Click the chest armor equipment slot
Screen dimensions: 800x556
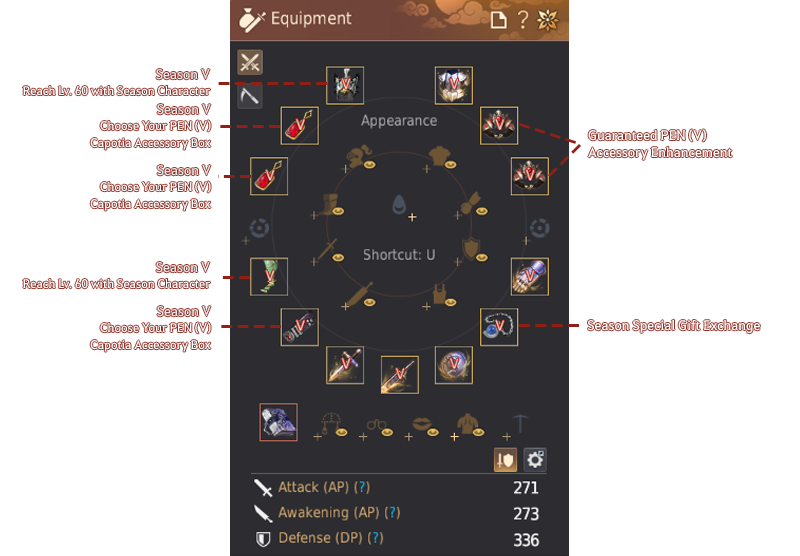click(x=454, y=85)
